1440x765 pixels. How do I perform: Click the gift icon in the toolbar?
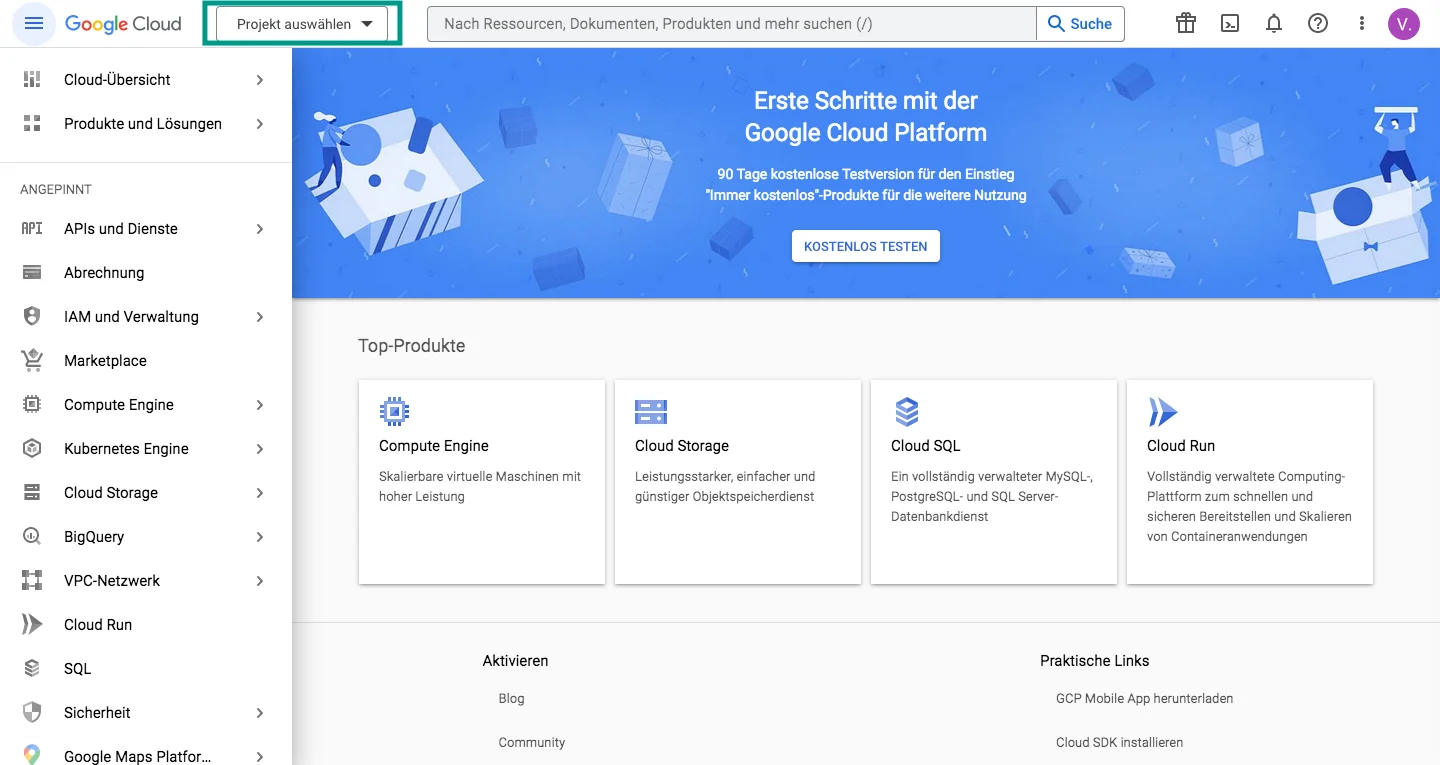pos(1186,23)
